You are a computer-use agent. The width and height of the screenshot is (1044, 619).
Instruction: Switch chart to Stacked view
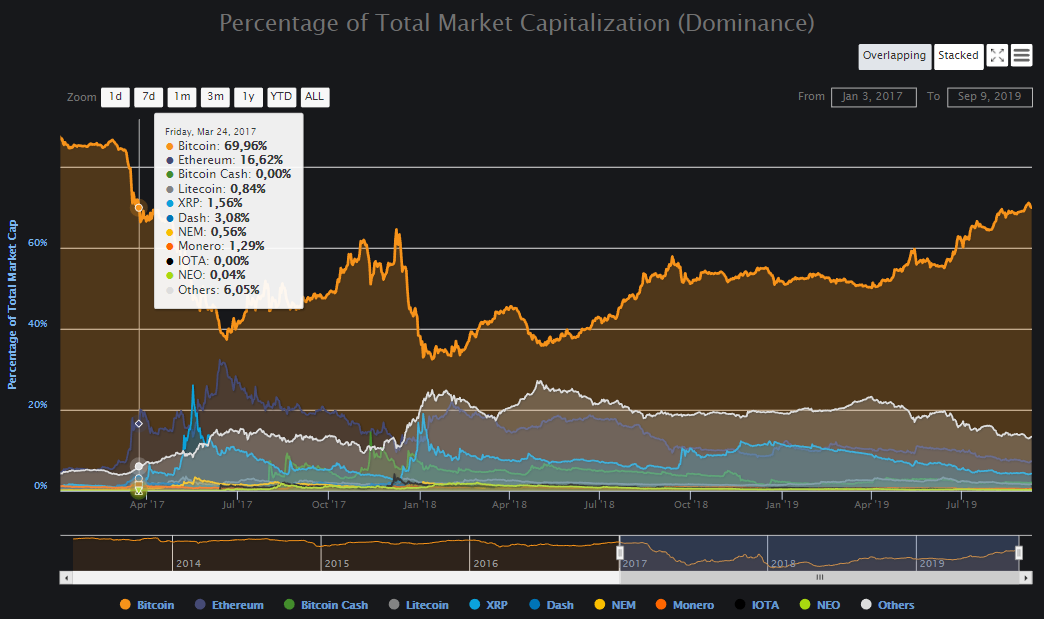tap(958, 56)
